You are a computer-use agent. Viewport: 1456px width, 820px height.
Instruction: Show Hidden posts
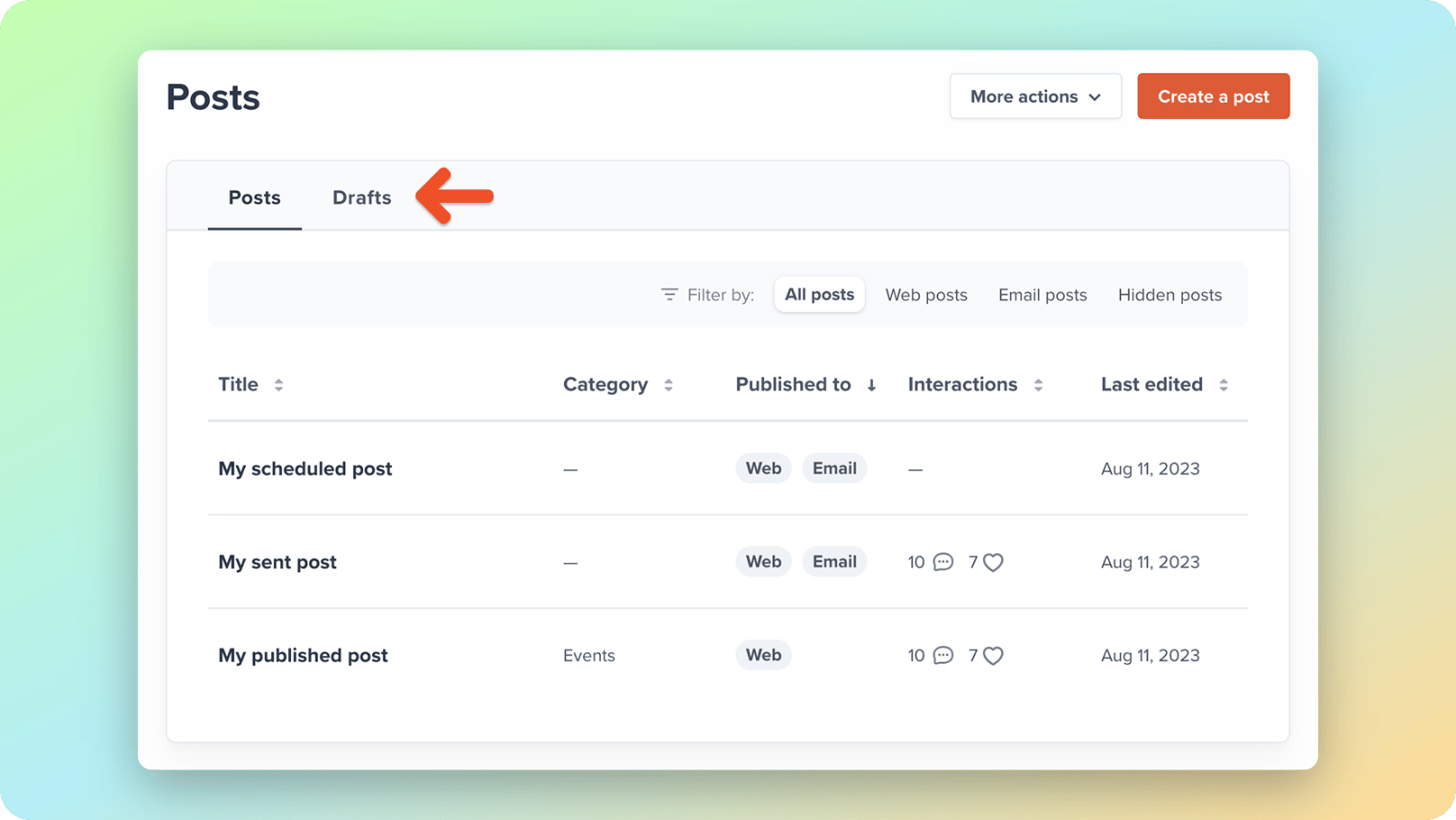coord(1169,295)
